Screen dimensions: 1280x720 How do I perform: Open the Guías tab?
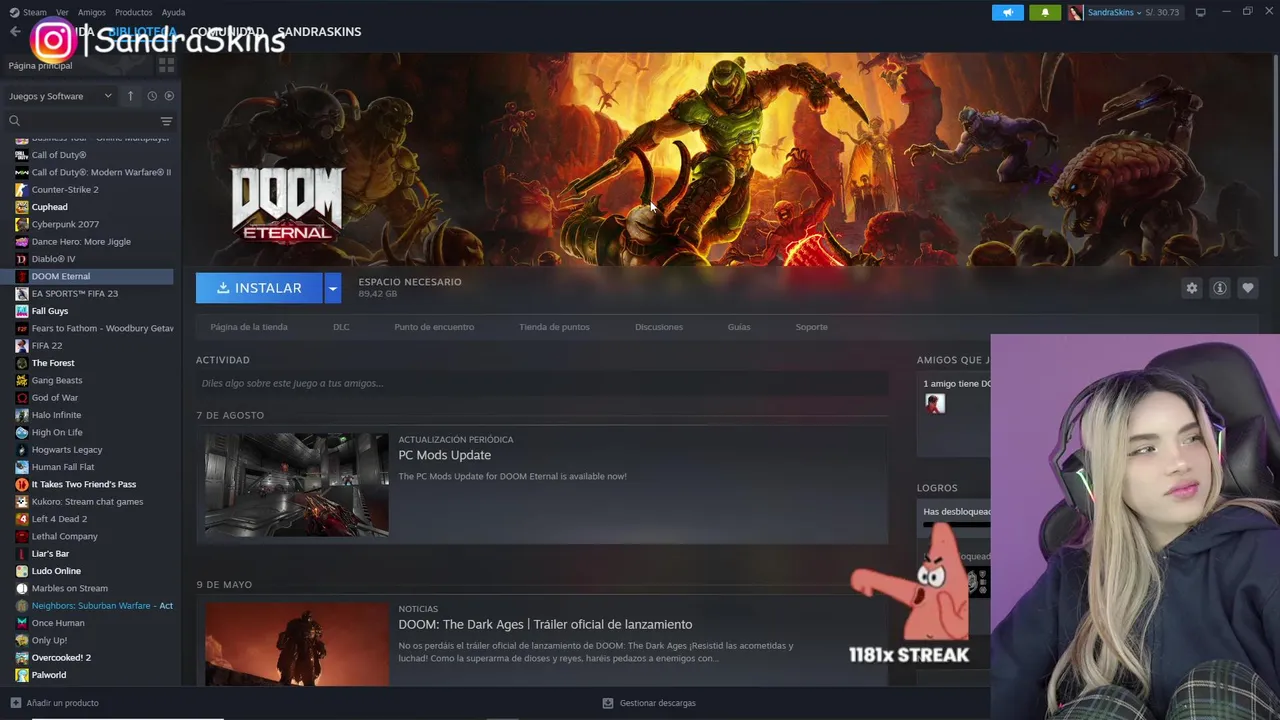click(739, 327)
